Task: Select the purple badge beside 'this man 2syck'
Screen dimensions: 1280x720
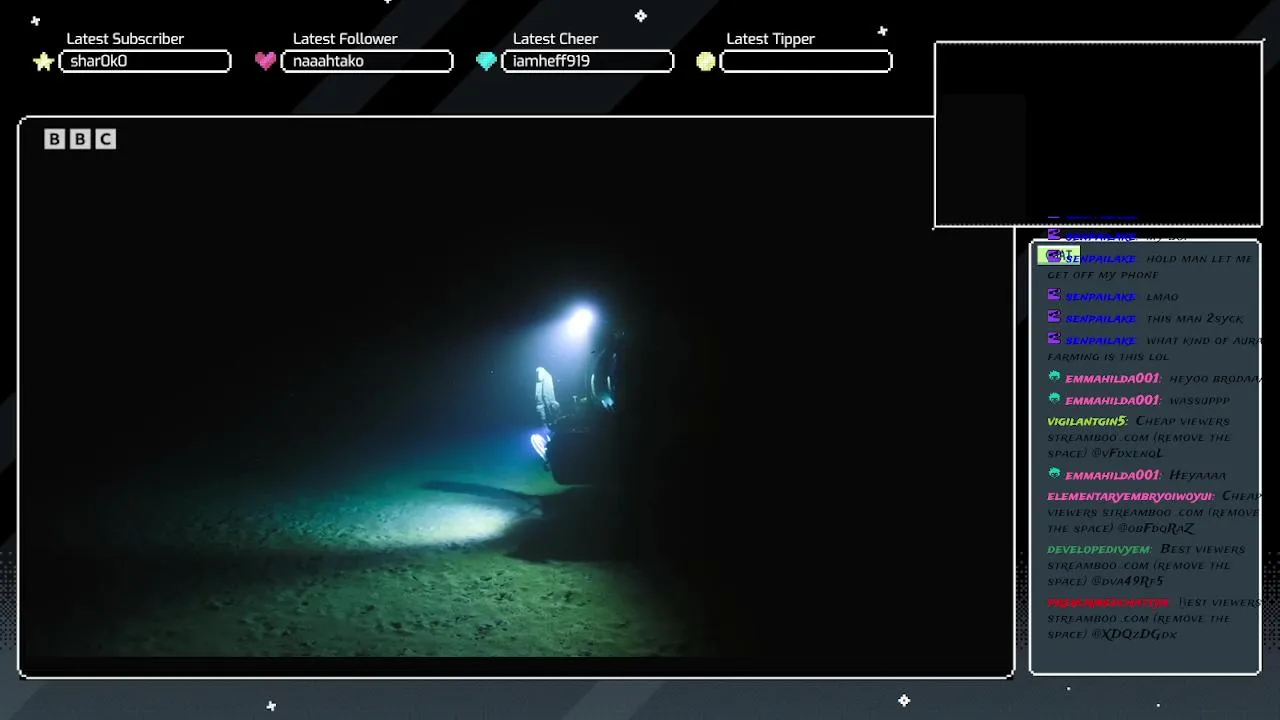Action: point(1054,317)
